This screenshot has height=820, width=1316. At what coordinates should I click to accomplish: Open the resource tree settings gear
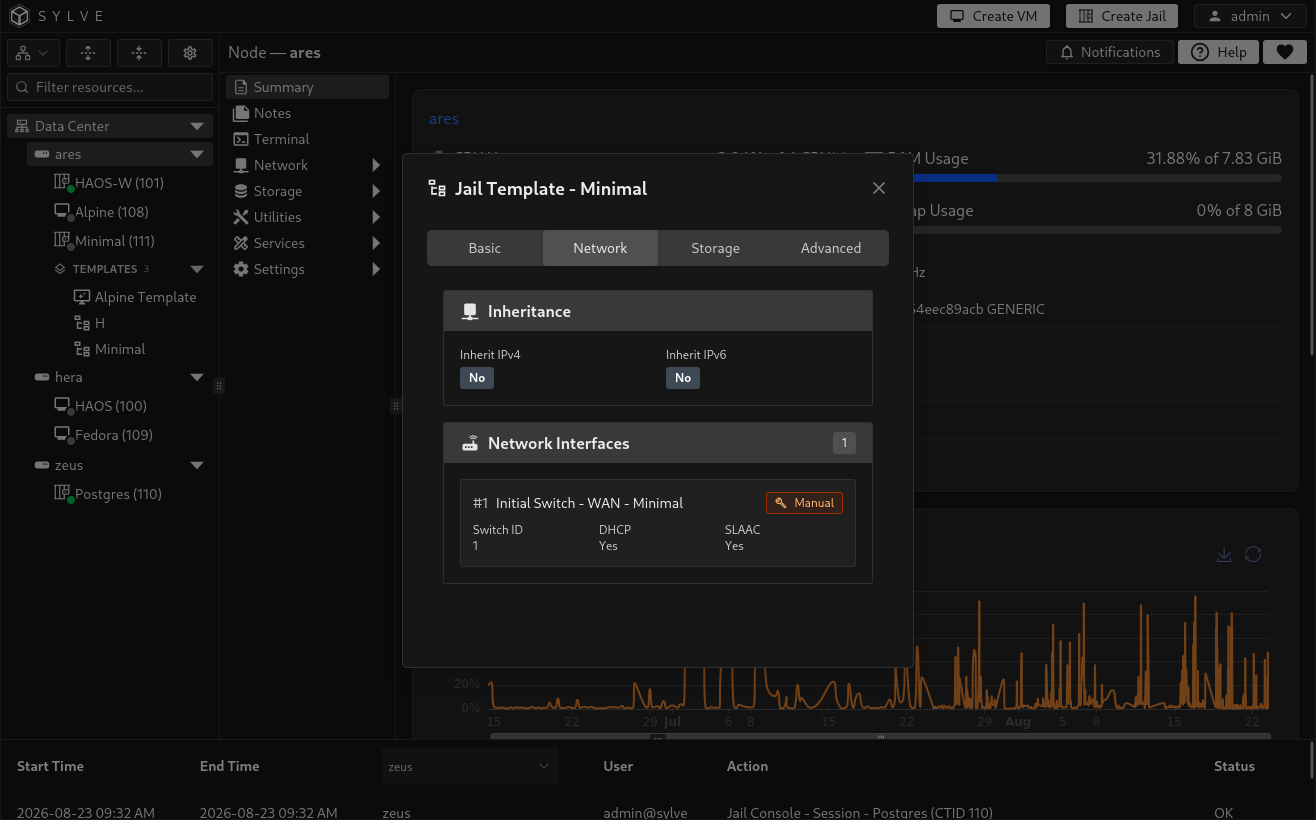click(190, 53)
